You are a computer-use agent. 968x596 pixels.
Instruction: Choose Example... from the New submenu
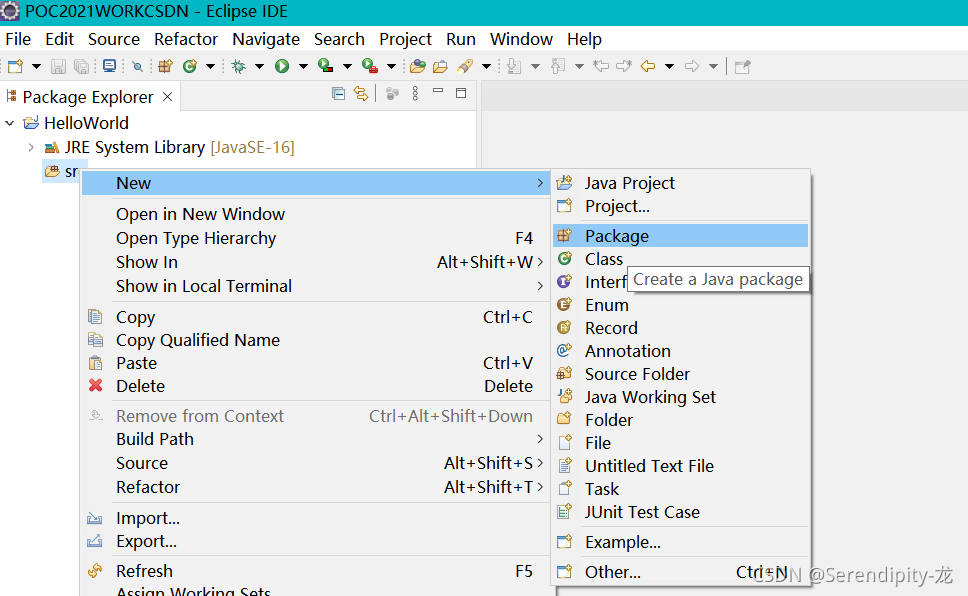tap(680, 542)
